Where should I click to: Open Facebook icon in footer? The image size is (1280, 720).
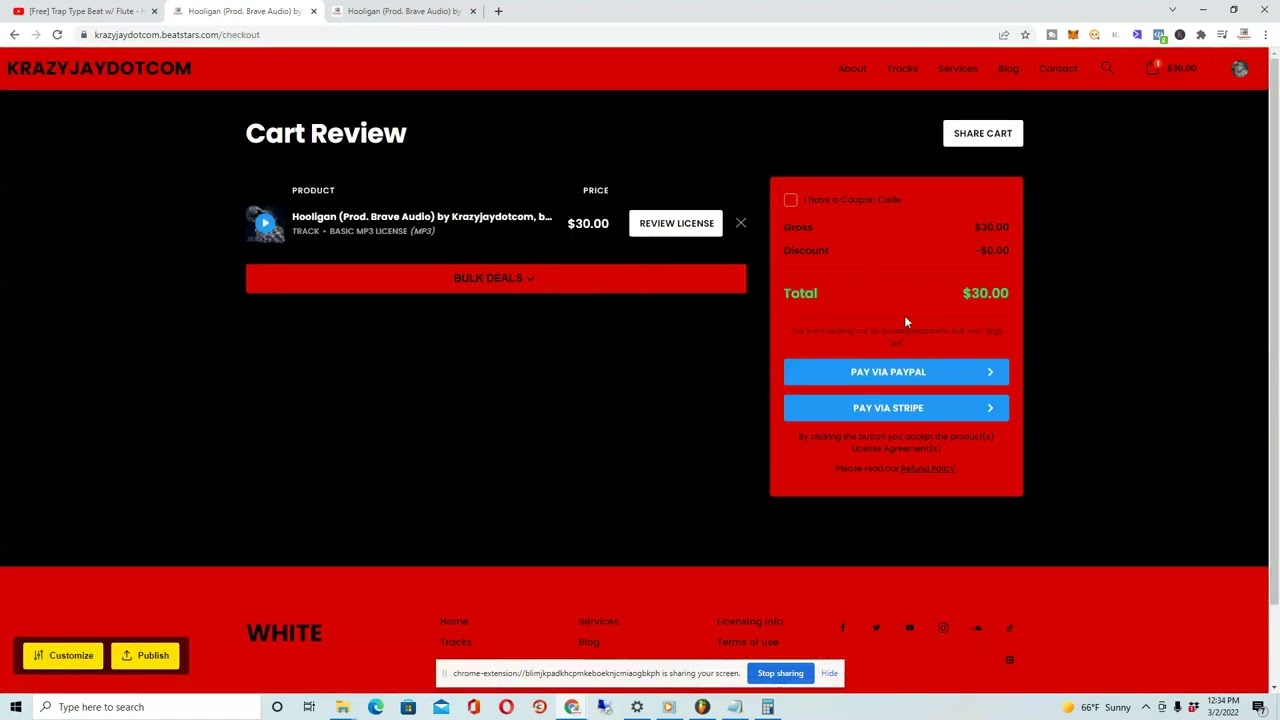point(843,628)
